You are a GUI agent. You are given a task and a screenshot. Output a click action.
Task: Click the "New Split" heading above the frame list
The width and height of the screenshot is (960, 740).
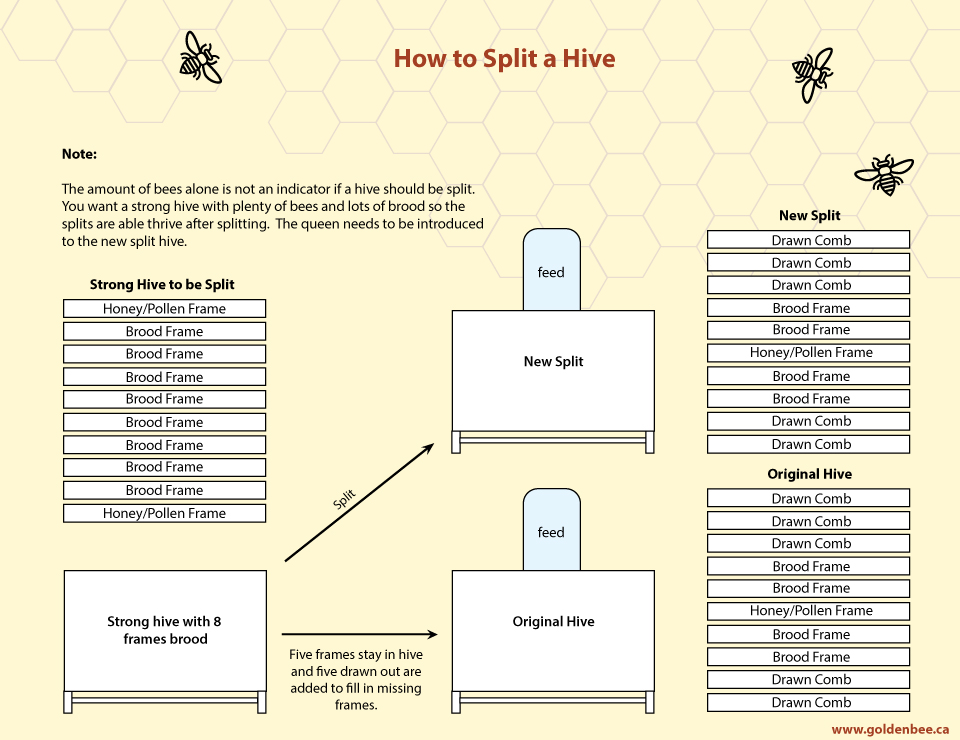(x=809, y=215)
